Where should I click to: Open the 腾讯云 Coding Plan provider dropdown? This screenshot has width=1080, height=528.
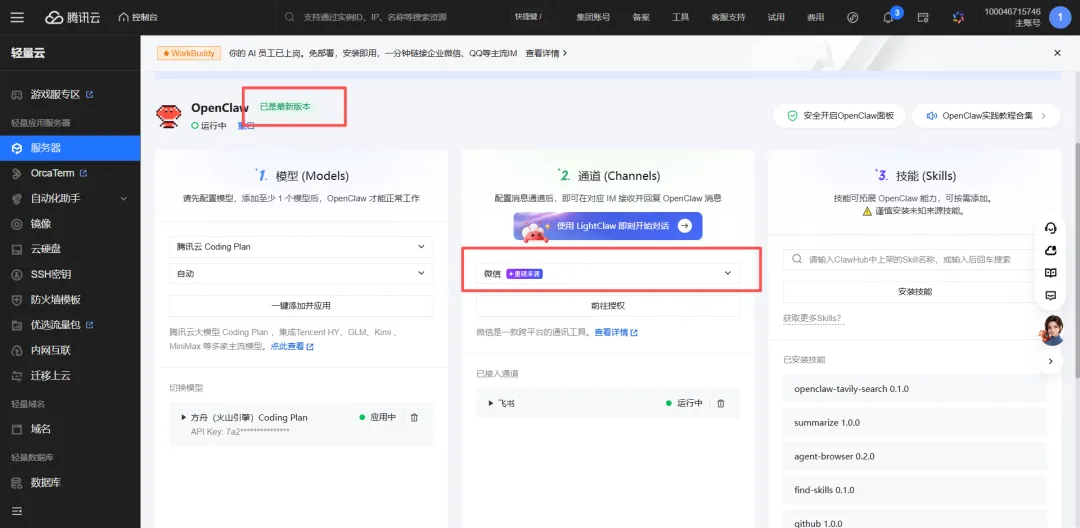[x=301, y=246]
